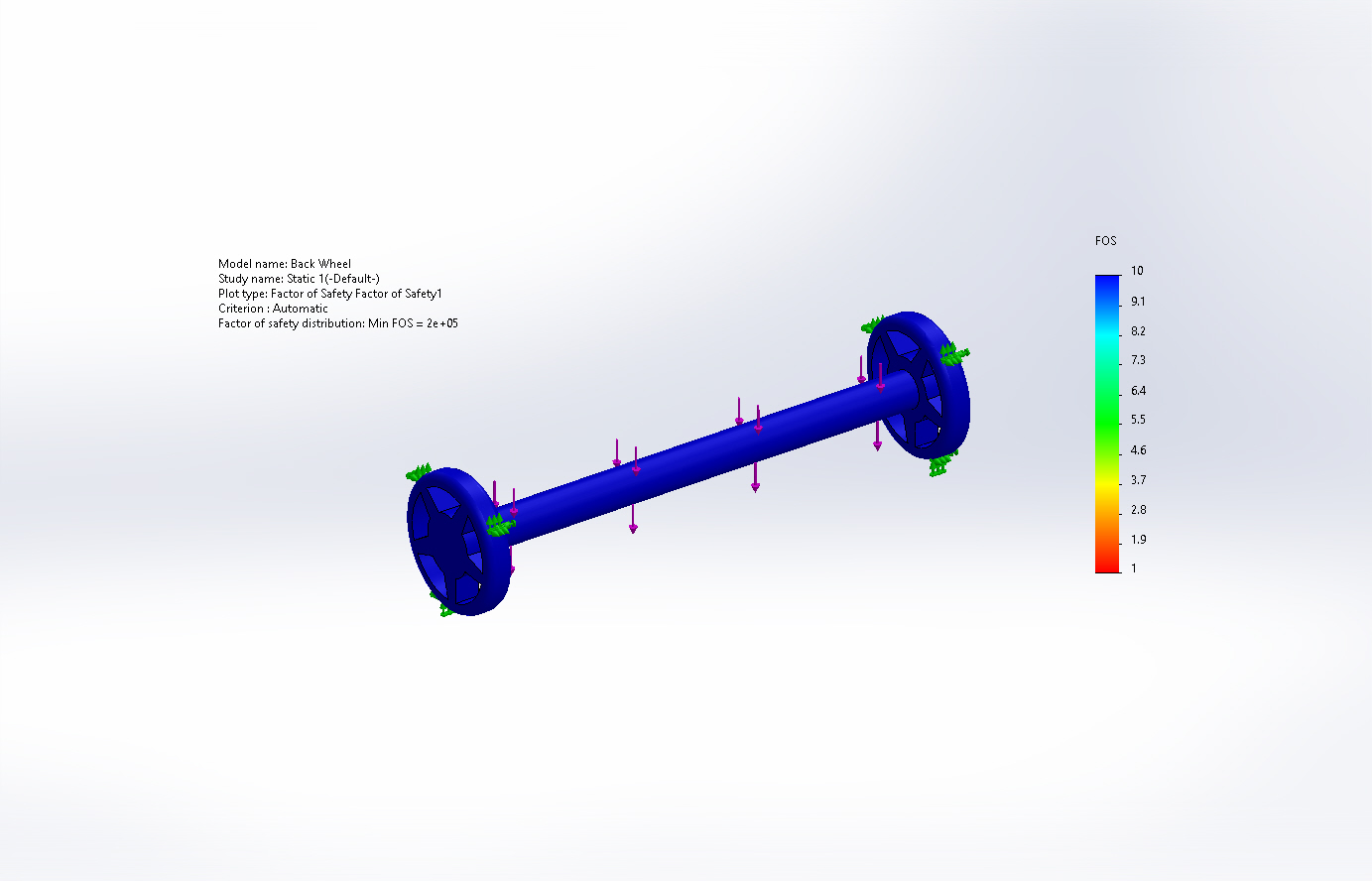Select the 'Plot type: Factor of Safety' line
This screenshot has height=881, width=1372.
click(330, 294)
